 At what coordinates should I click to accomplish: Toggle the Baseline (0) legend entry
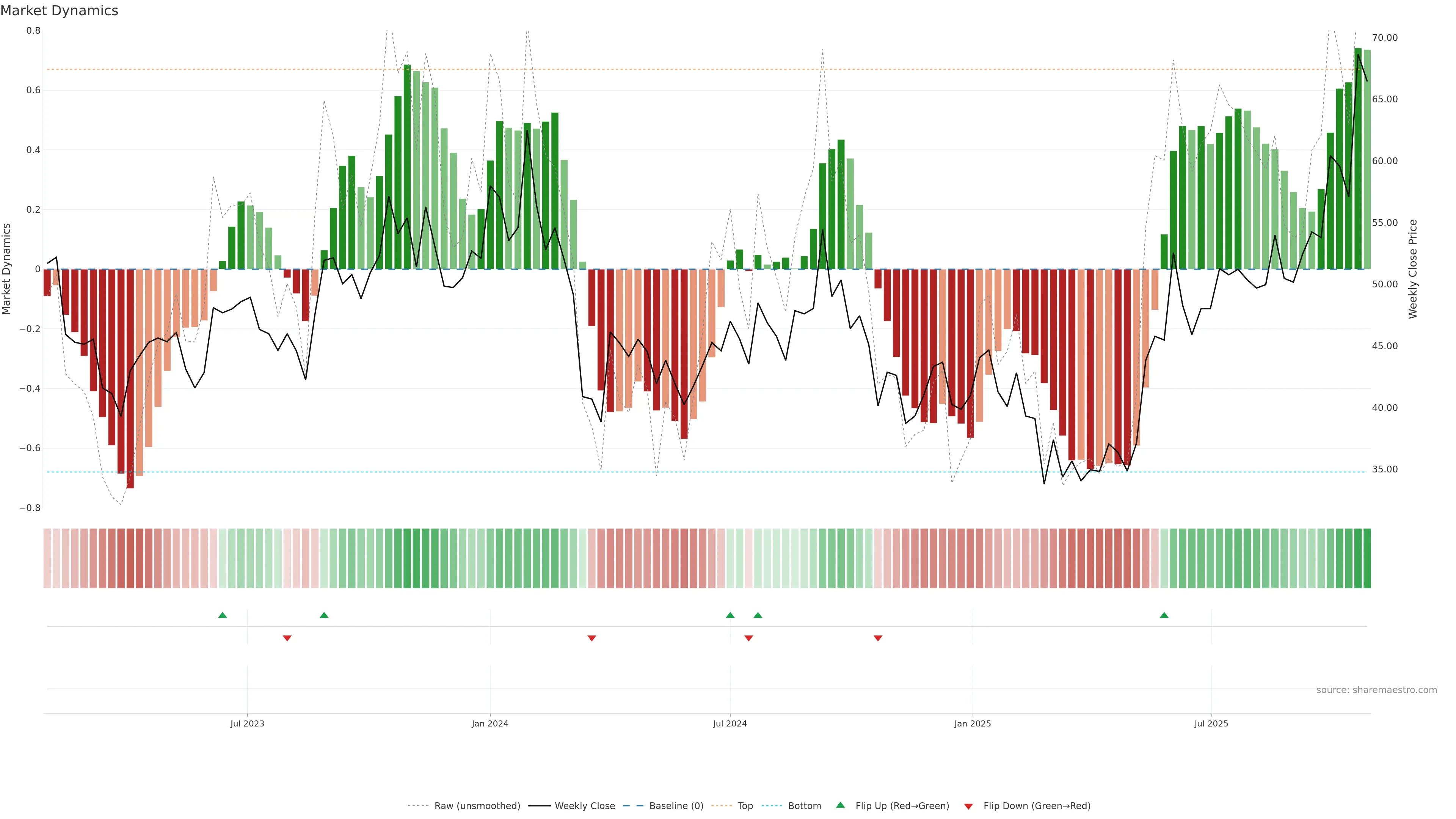(x=676, y=806)
